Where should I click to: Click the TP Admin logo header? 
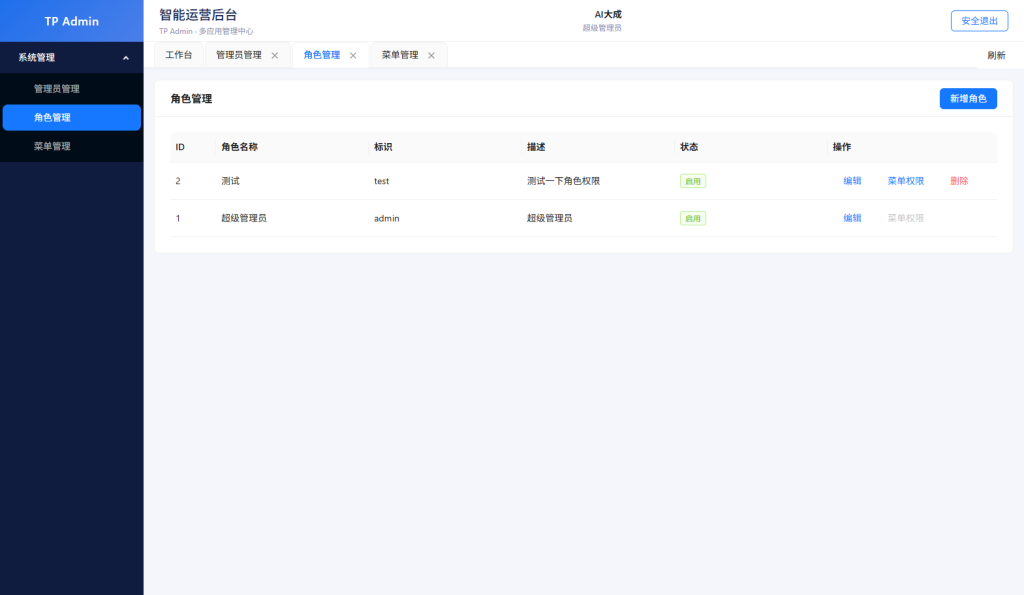tap(71, 21)
